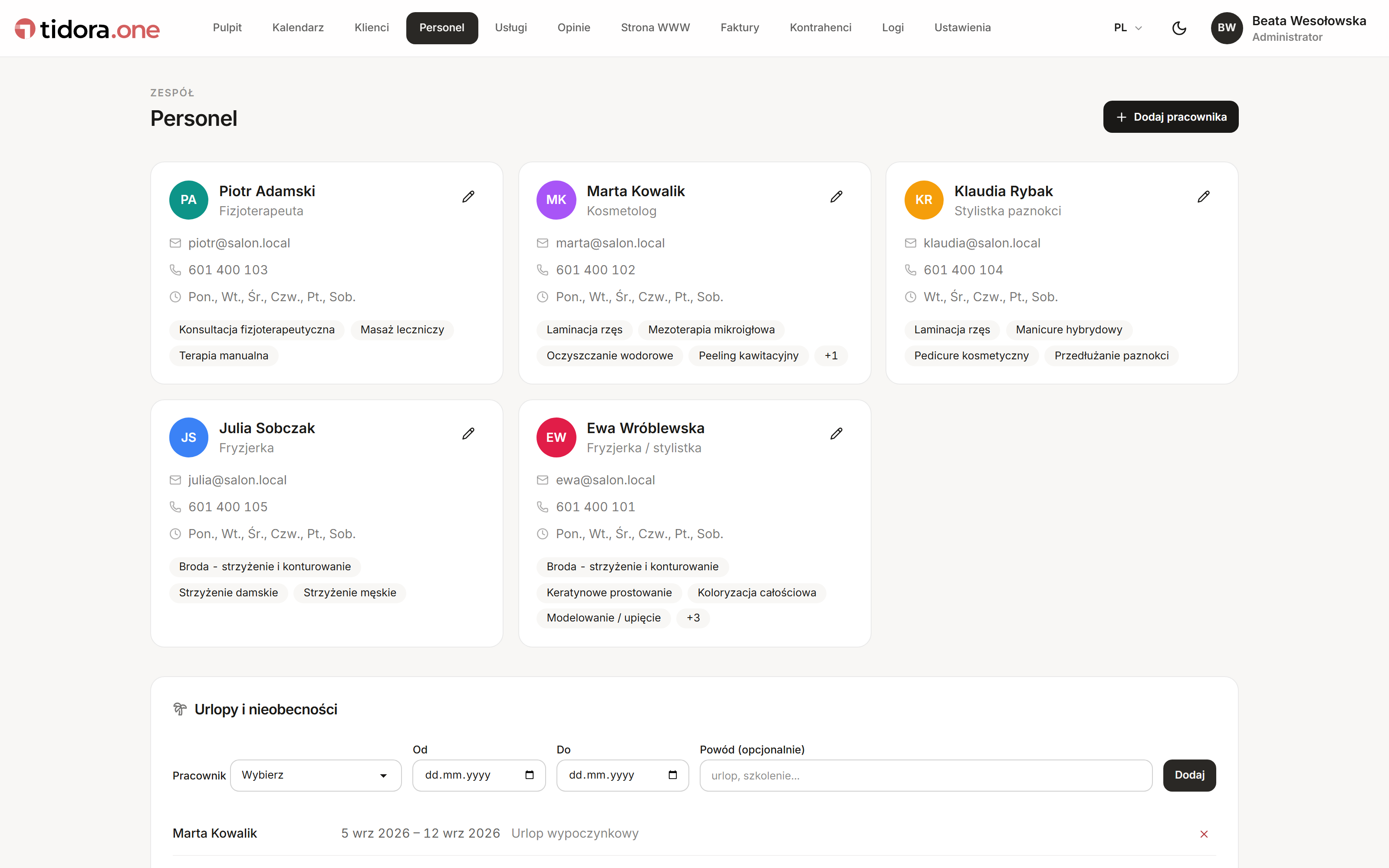The image size is (1389, 868).
Task: Open calendar picker in the Do date field
Action: [673, 775]
